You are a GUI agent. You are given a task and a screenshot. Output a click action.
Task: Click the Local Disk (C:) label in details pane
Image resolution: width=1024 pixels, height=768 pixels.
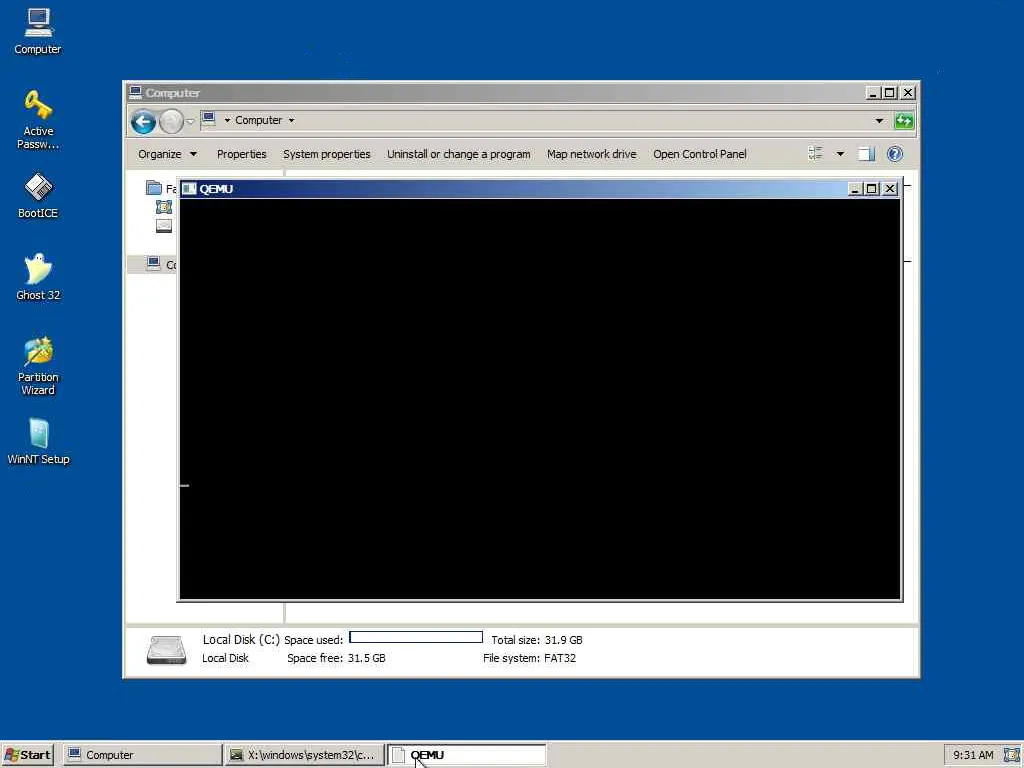click(241, 640)
